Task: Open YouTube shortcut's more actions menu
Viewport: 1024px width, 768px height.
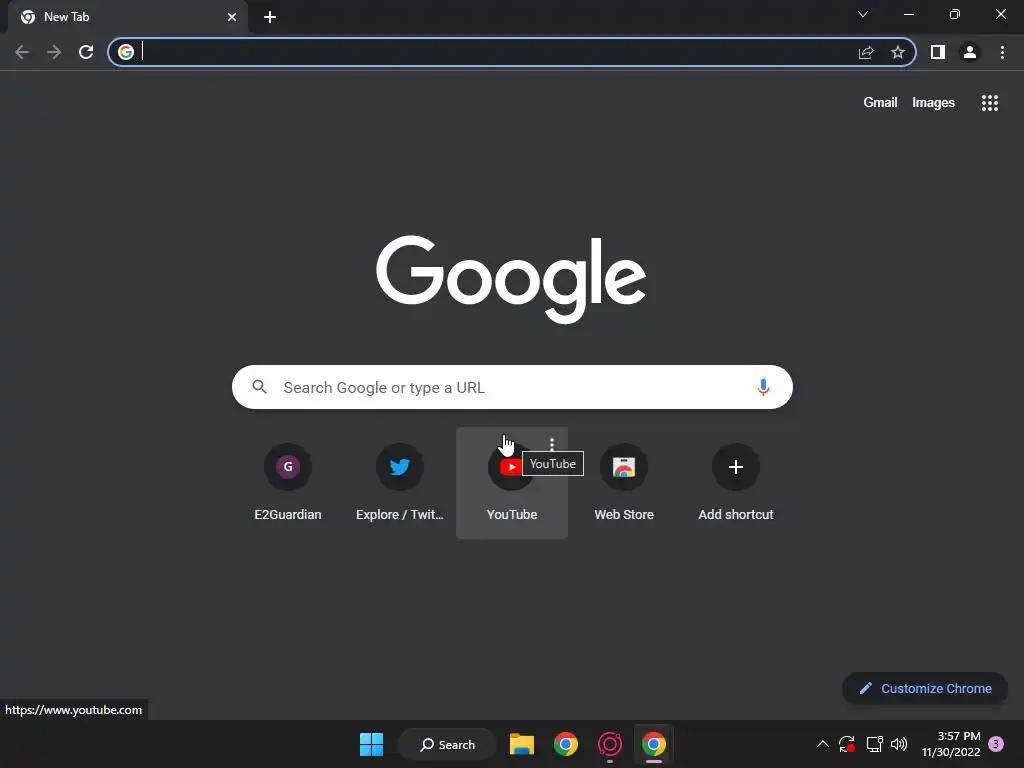Action: click(x=552, y=444)
